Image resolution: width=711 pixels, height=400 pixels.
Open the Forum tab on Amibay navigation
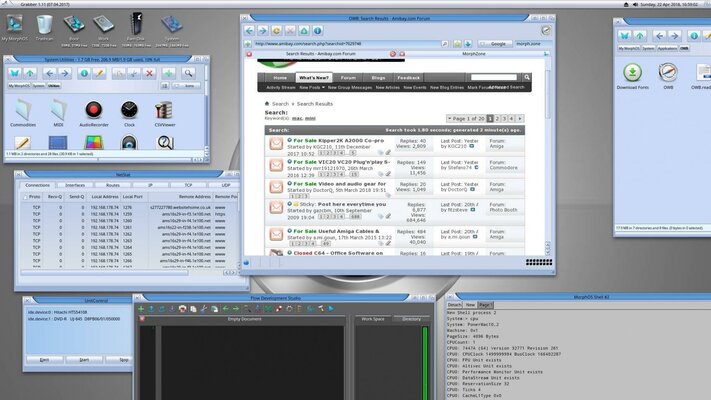click(x=348, y=78)
